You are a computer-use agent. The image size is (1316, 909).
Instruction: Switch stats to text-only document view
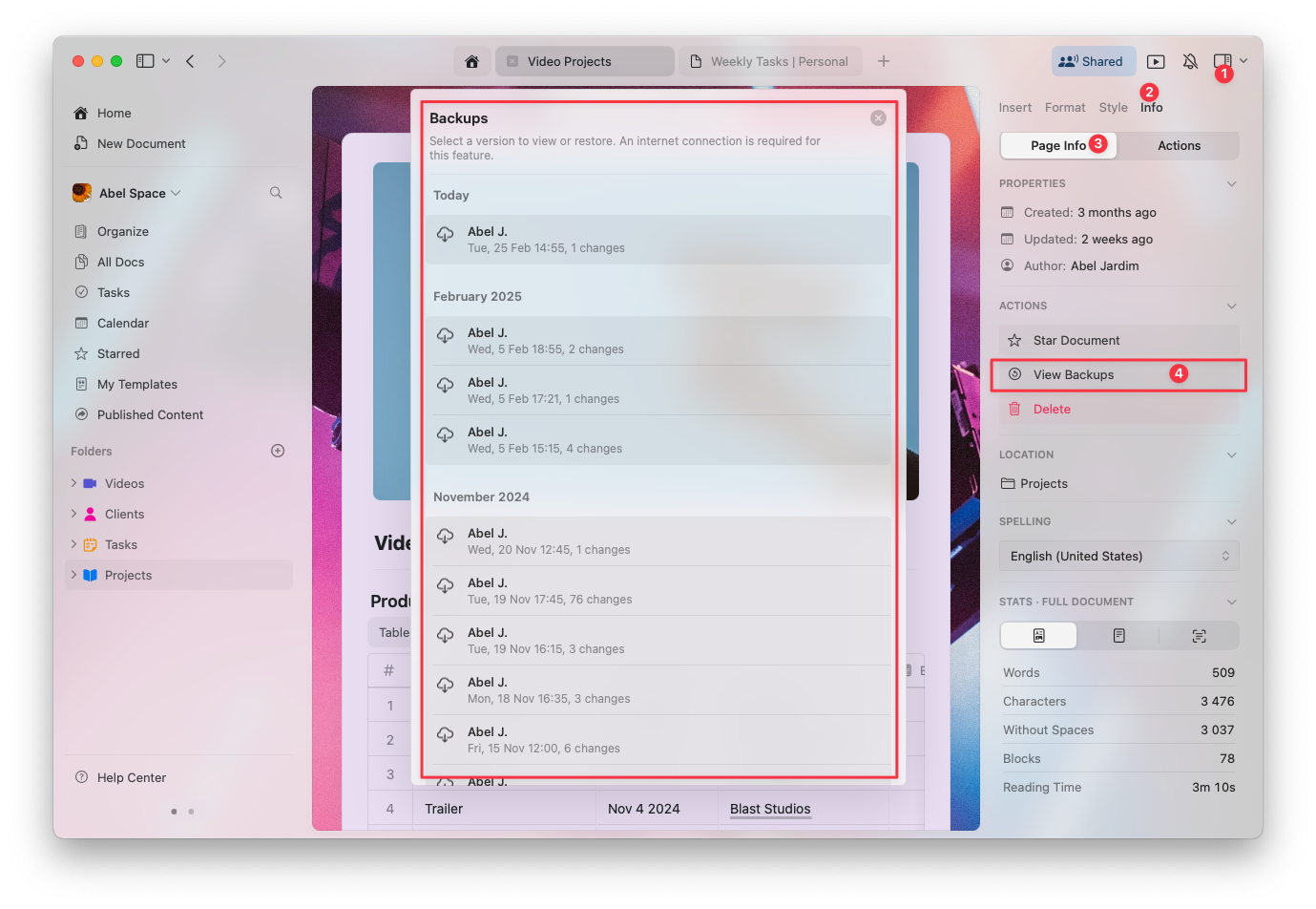[1118, 635]
